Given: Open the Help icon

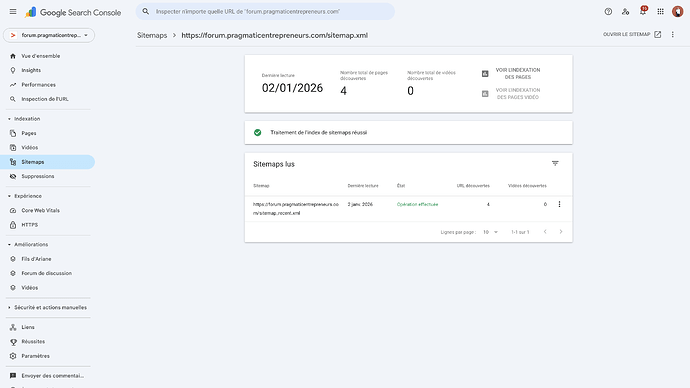Looking at the screenshot, I should point(608,12).
